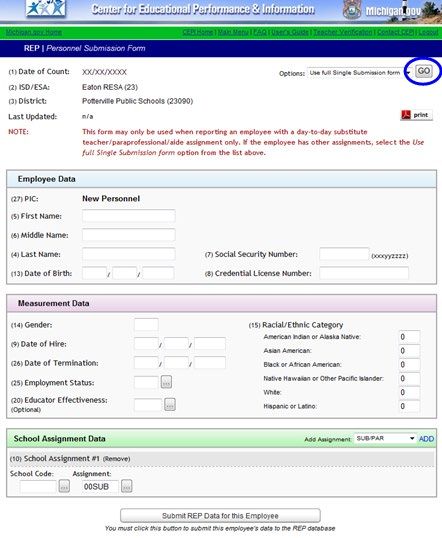Click the Credential License Number field
Screen dimensions: 442x538
(x=364, y=273)
